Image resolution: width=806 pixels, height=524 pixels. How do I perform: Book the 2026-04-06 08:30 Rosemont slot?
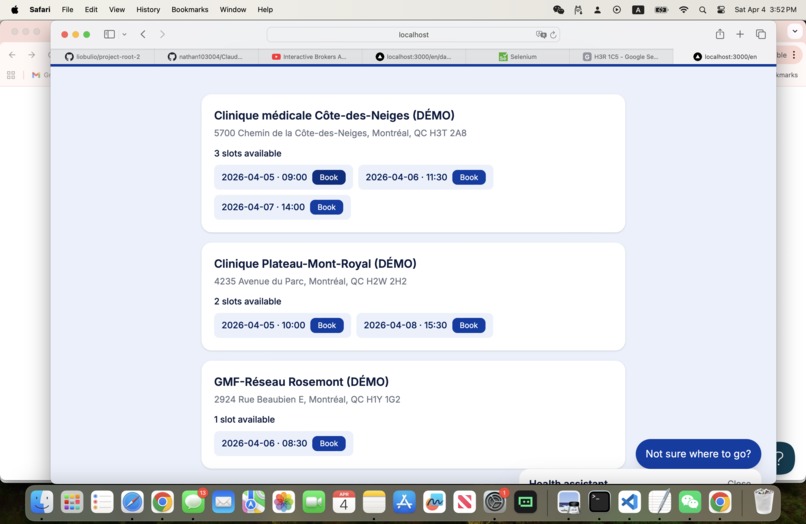(x=328, y=444)
